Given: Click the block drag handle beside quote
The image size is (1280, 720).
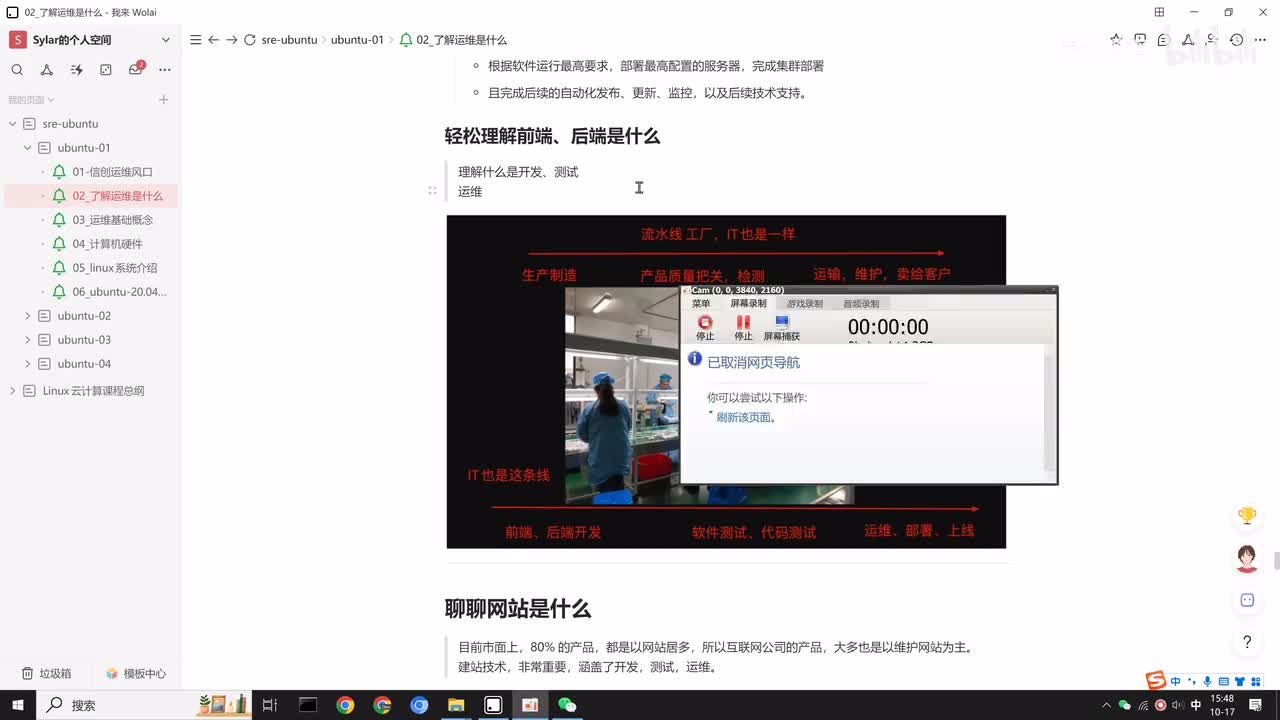Looking at the screenshot, I should [432, 190].
